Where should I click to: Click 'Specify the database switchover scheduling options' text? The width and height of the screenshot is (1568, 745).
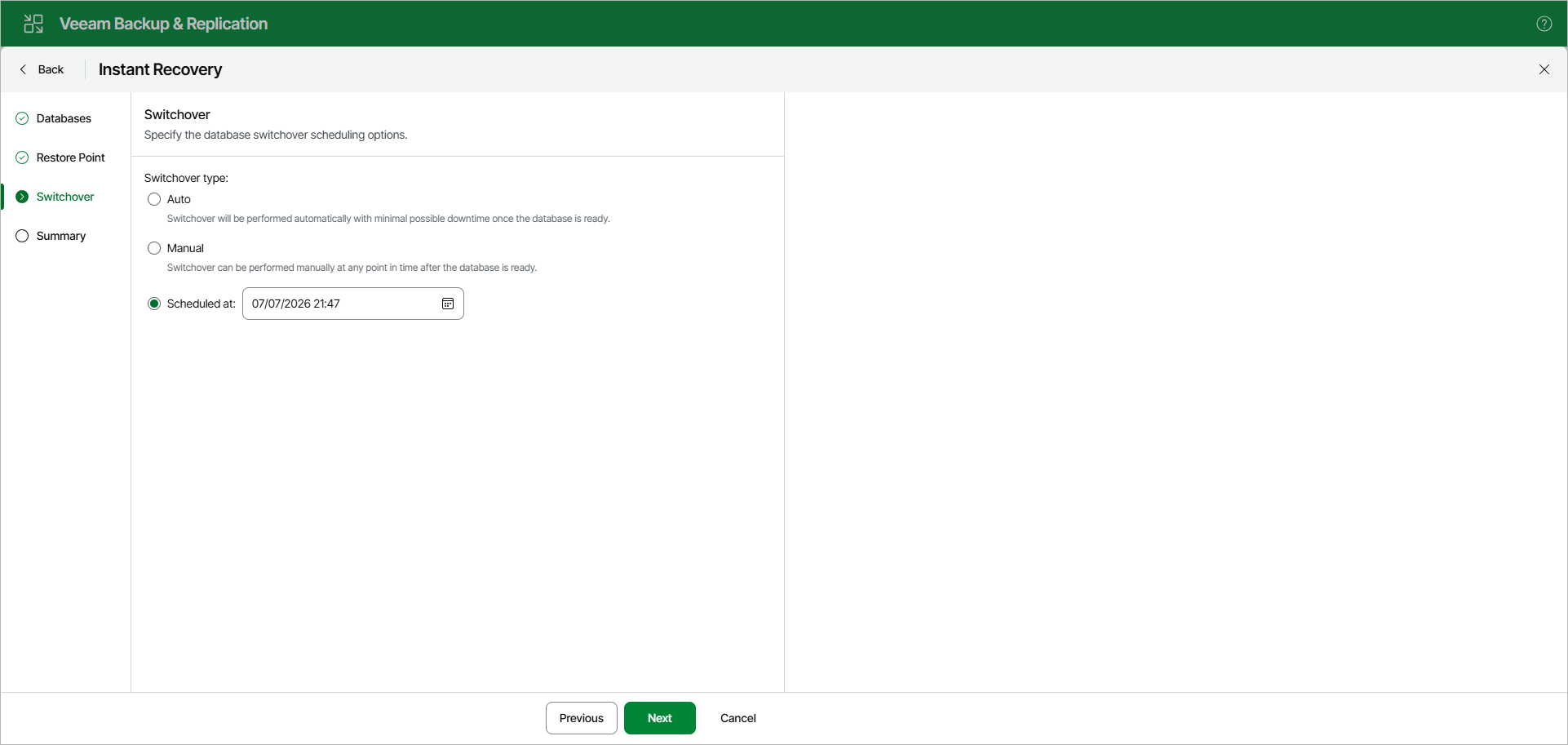(x=276, y=135)
